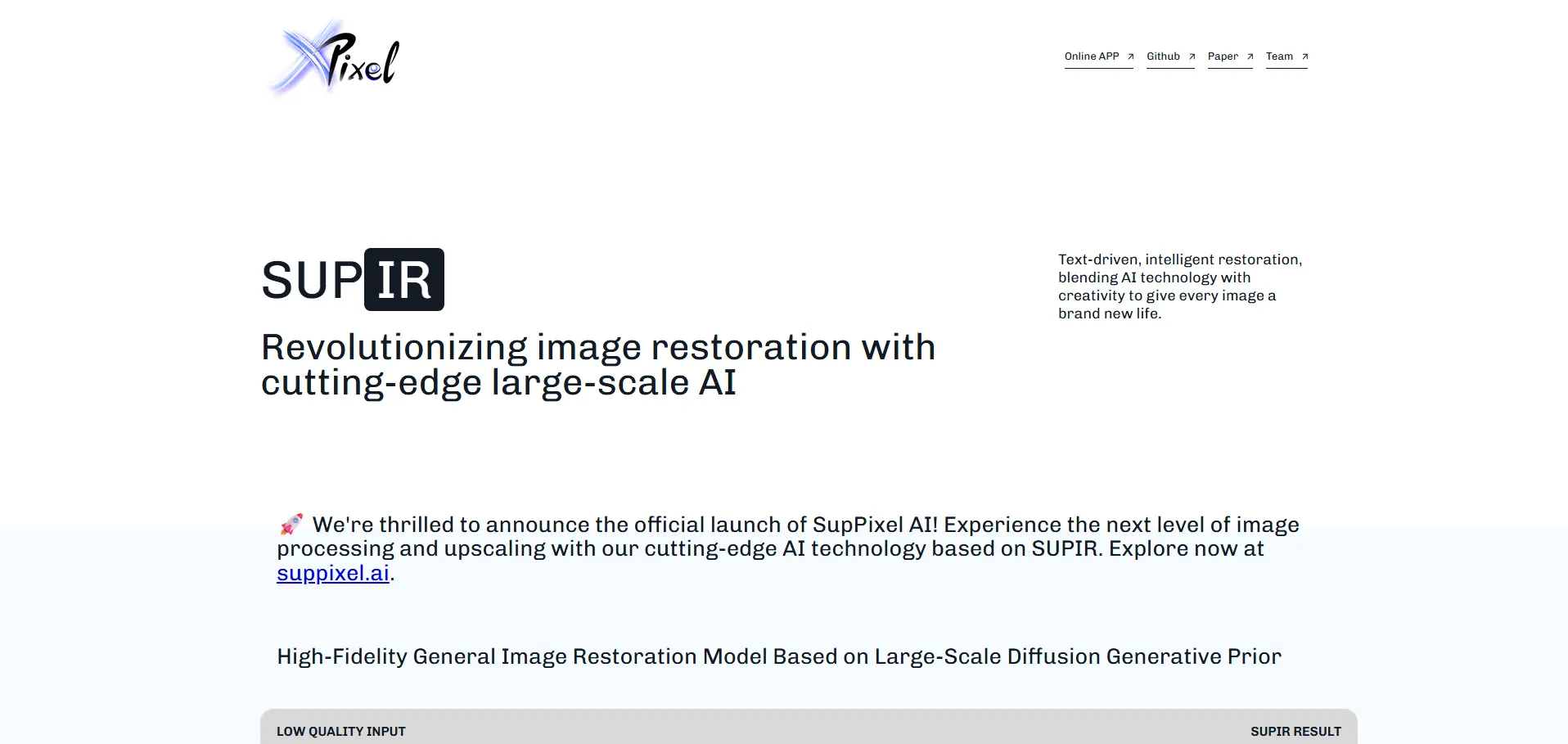The height and width of the screenshot is (744, 1568).
Task: Click the SUP text in the title
Action: 311,280
